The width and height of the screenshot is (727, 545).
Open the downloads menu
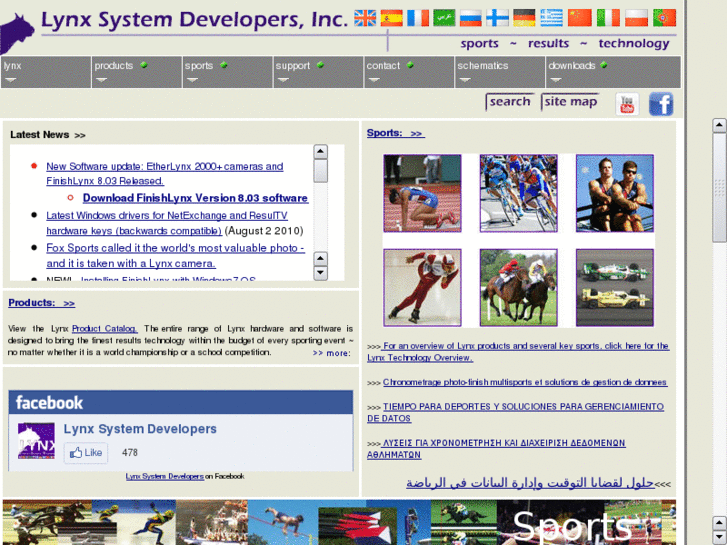[613, 72]
